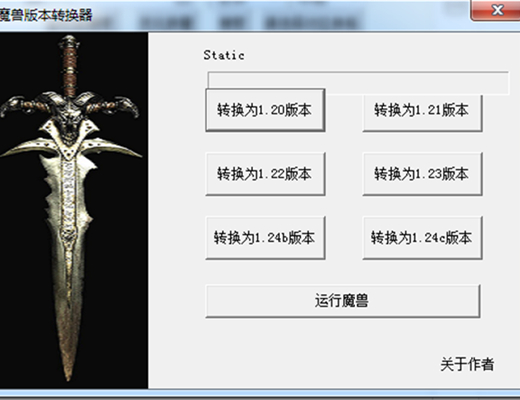The width and height of the screenshot is (520, 400).
Task: Open the 关于作者 about link
Action: (467, 364)
